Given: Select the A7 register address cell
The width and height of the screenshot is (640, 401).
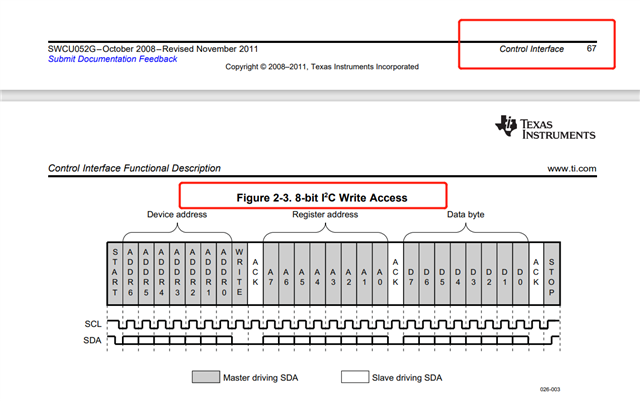Looking at the screenshot, I should click(271, 273).
